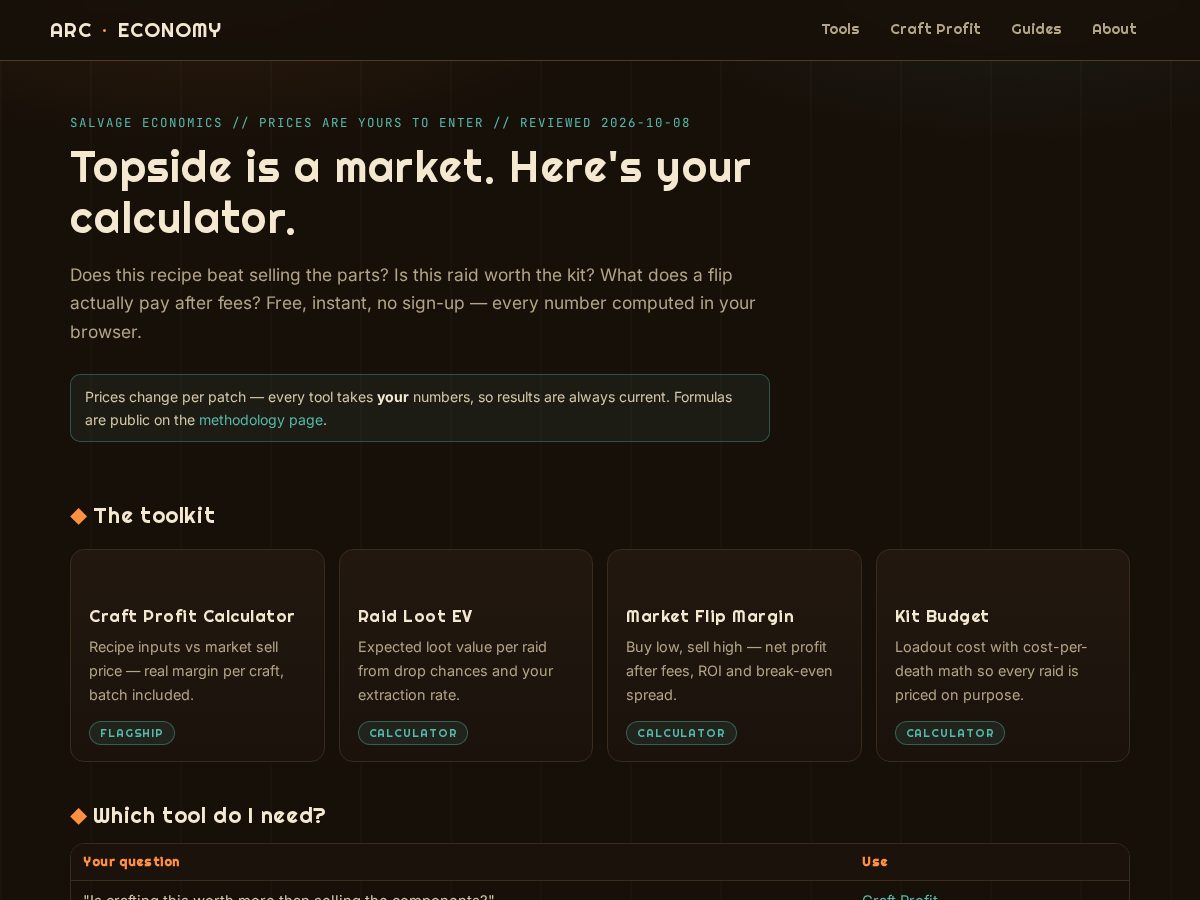This screenshot has width=1200, height=900.
Task: Click the 'Use' column header
Action: 875,862
